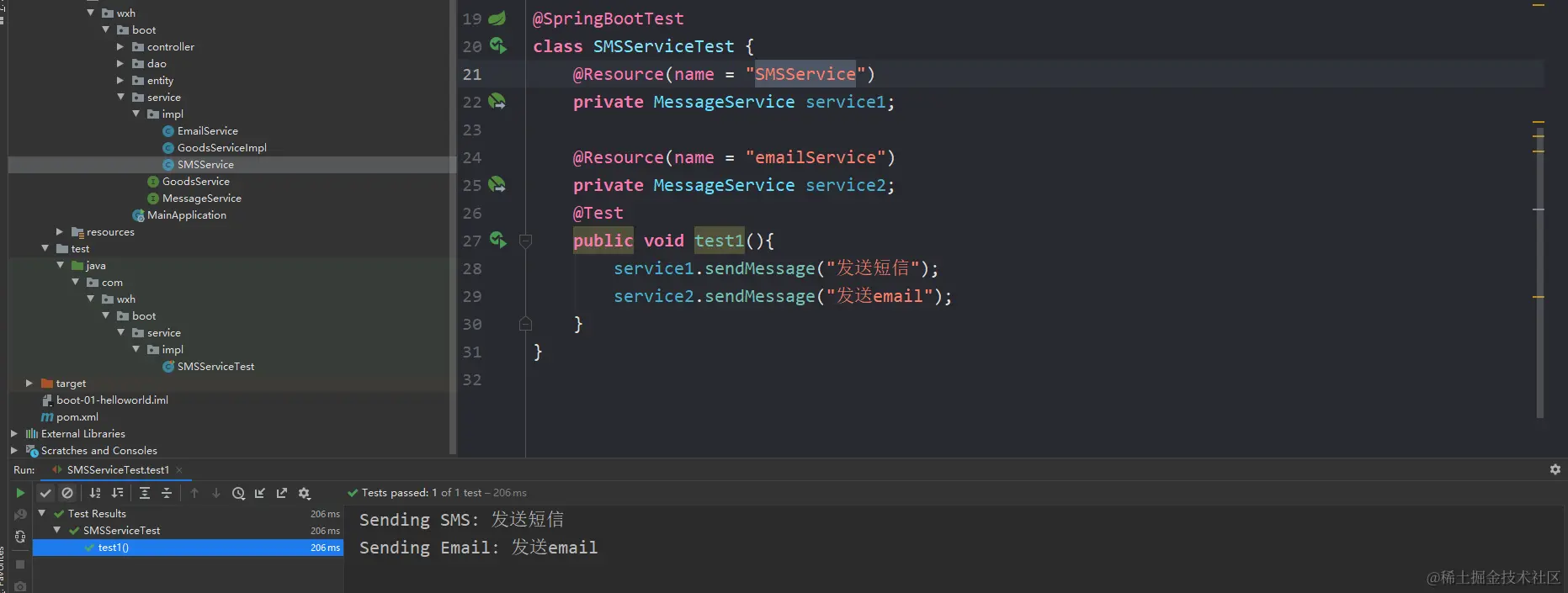Collapse the main wxh package

(91, 13)
